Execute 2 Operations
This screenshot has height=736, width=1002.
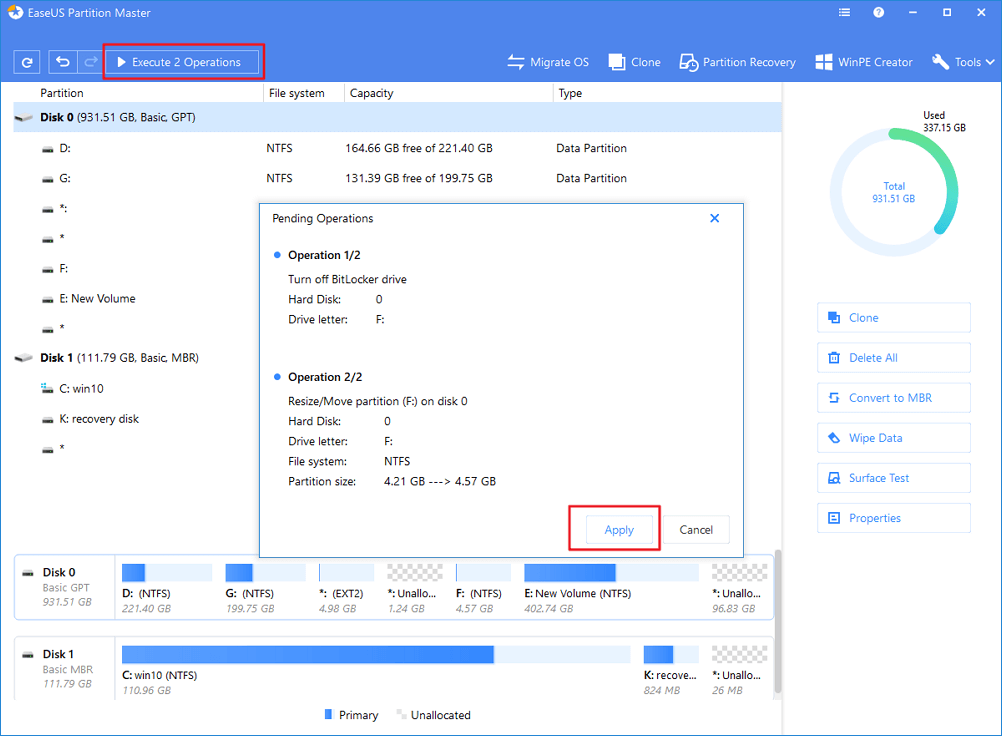(181, 62)
